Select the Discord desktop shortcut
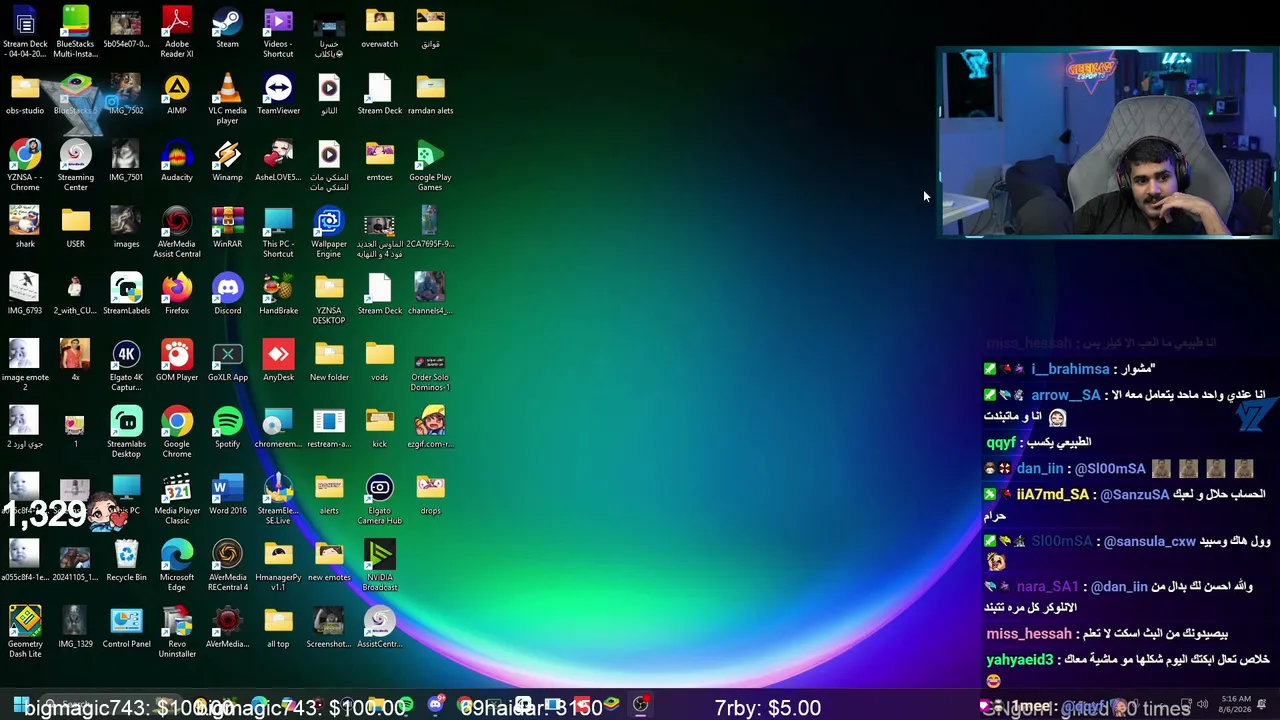The height and width of the screenshot is (720, 1280). 227,294
